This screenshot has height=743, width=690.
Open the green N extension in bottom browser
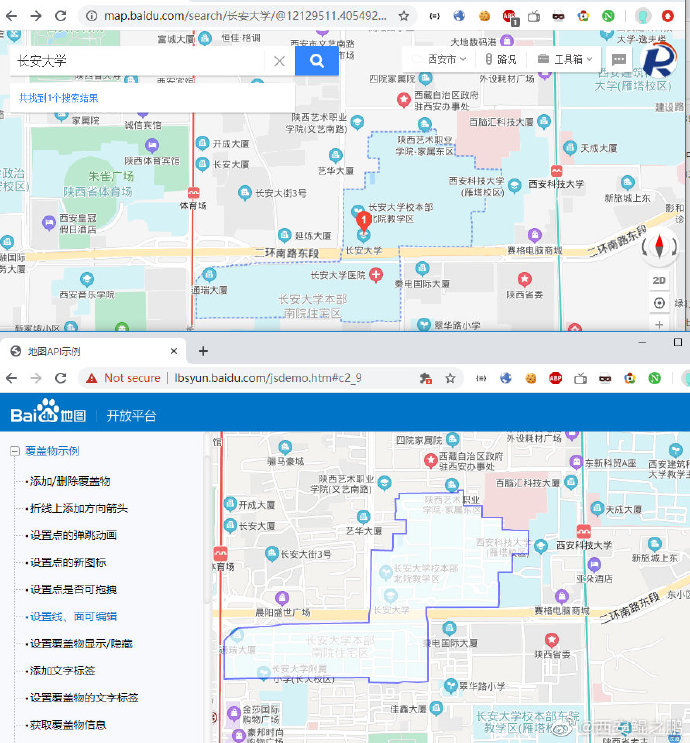coord(654,378)
